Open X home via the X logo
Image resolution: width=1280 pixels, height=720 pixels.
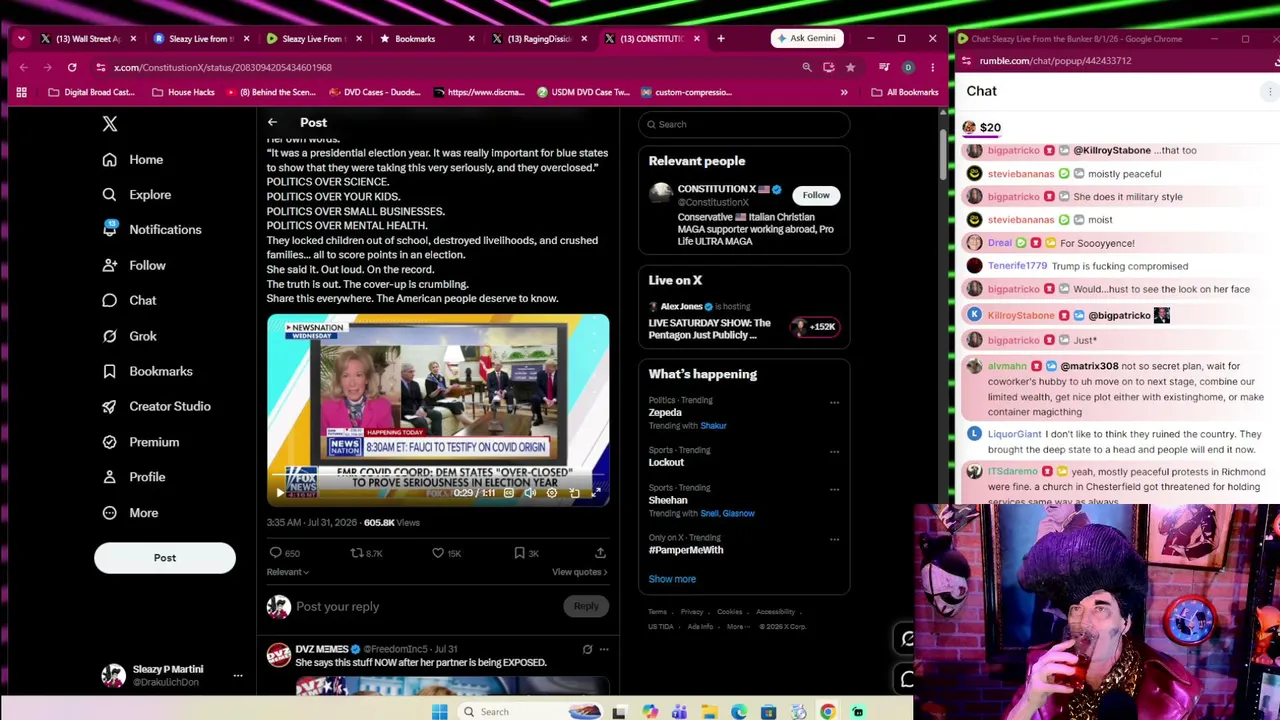coord(110,124)
